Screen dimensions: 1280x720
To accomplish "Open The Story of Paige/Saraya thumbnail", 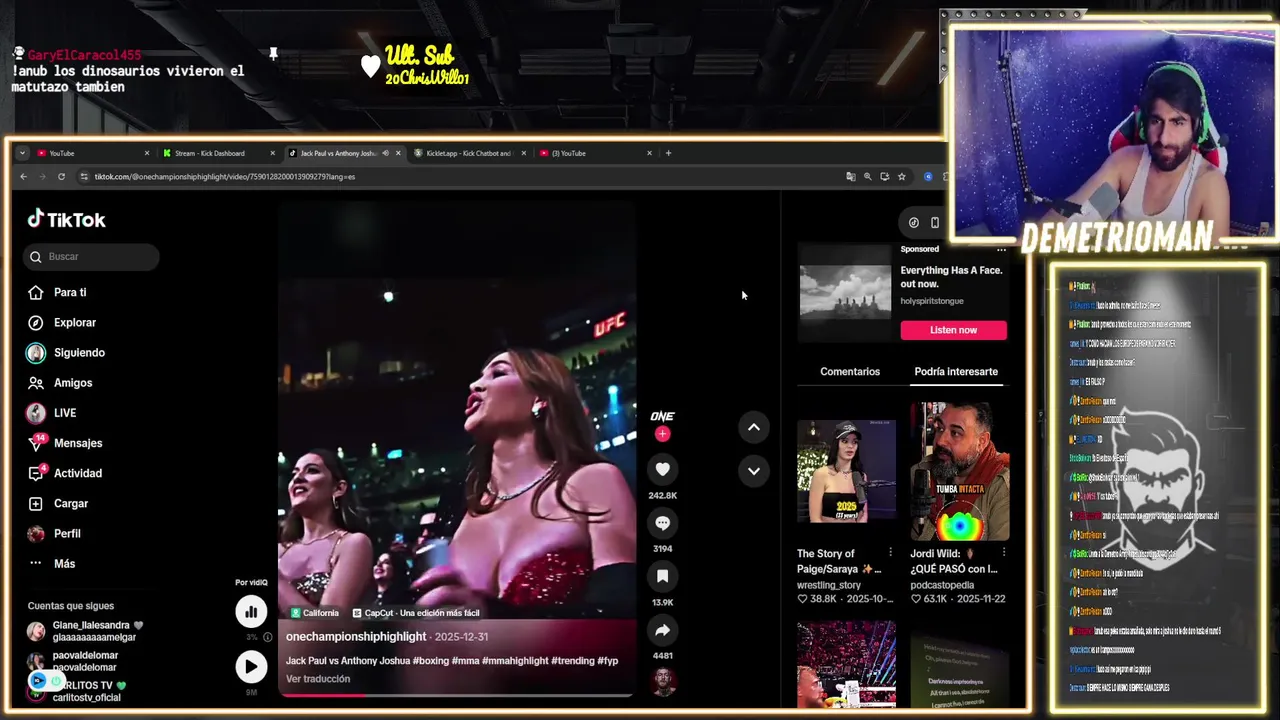I will click(846, 471).
